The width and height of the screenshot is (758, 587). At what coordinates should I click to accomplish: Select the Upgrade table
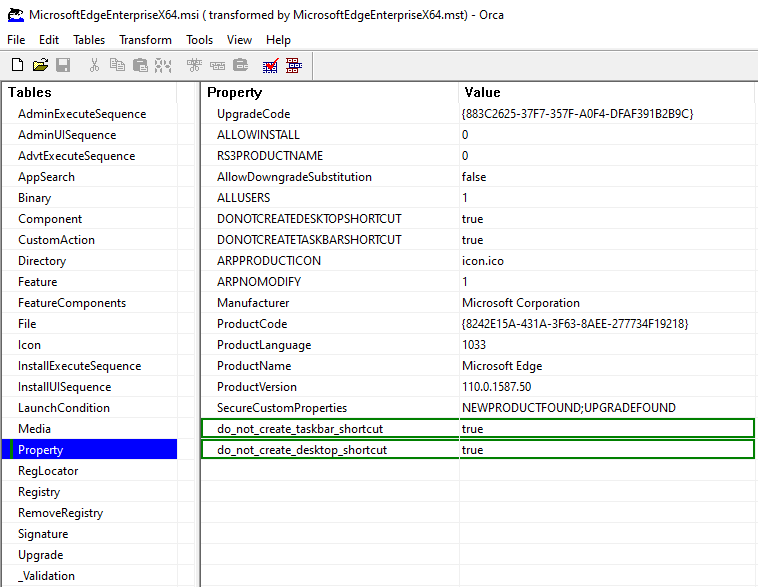41,555
